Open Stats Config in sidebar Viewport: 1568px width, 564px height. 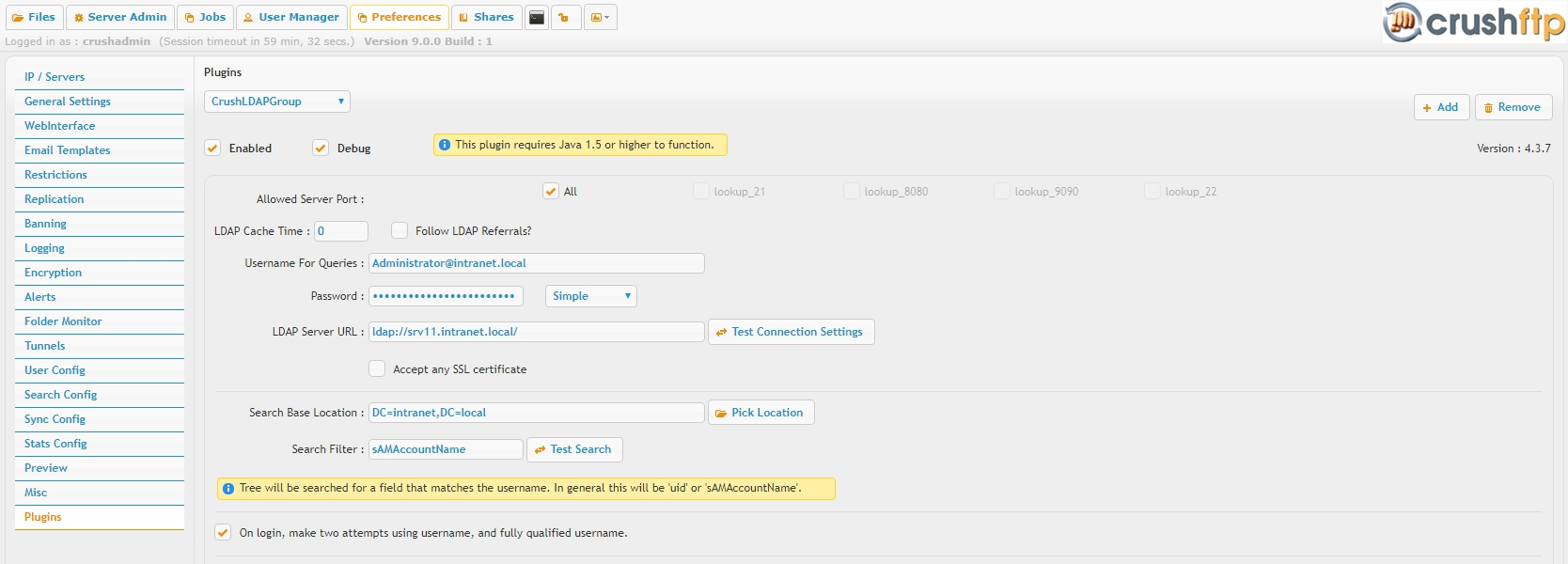(x=99, y=444)
